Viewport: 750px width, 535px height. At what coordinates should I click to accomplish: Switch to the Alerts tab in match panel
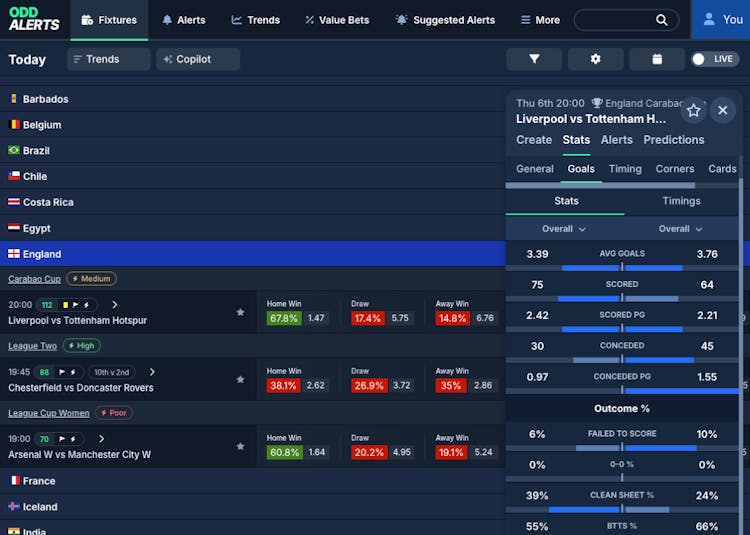point(617,140)
